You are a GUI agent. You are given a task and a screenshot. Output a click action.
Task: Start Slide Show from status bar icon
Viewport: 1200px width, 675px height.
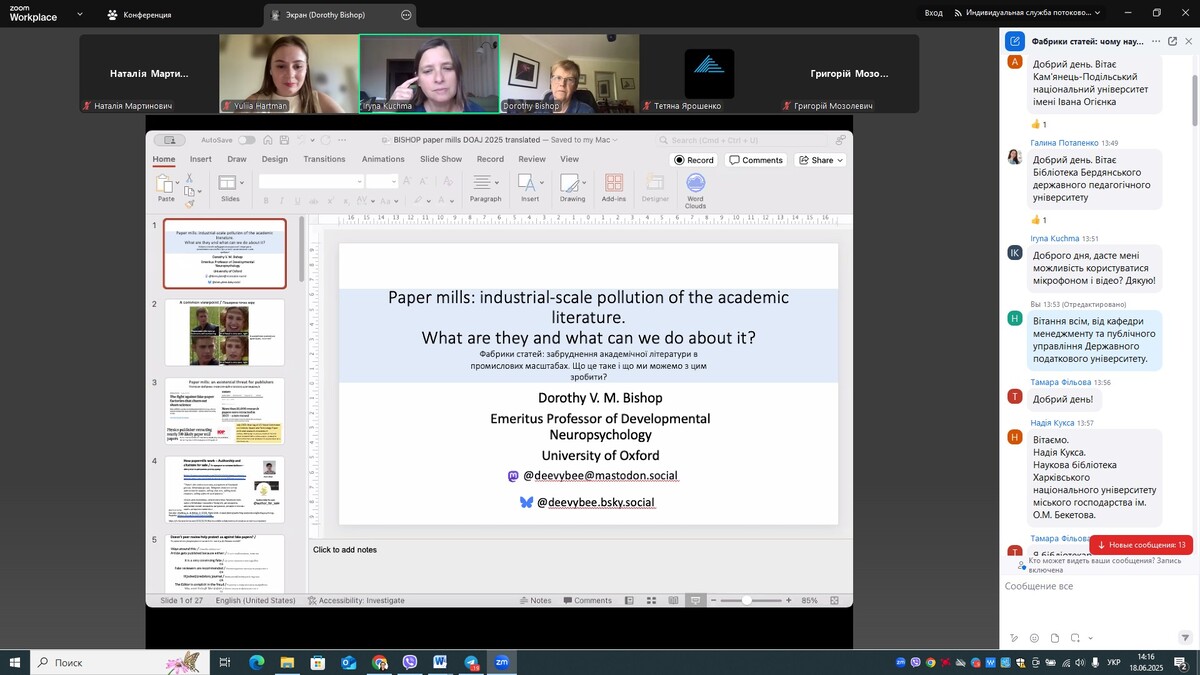[695, 600]
